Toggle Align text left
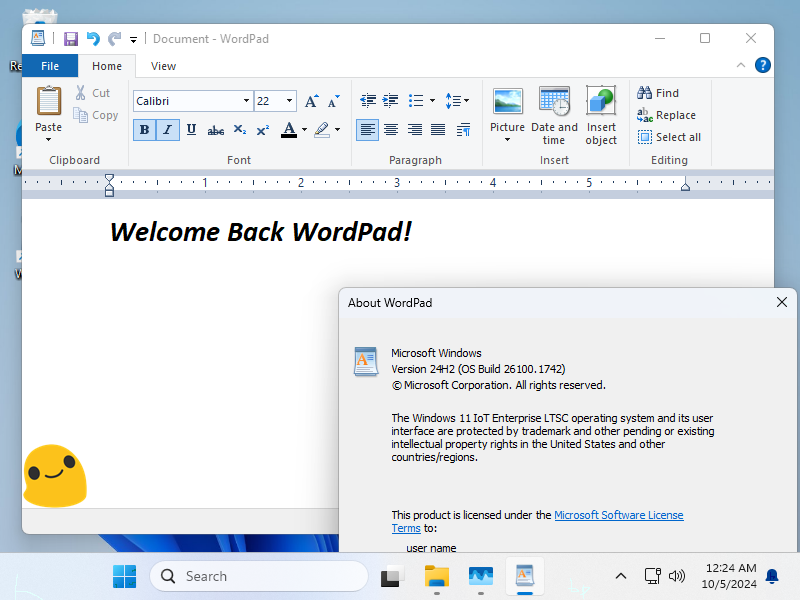The height and width of the screenshot is (600, 800). 367,130
